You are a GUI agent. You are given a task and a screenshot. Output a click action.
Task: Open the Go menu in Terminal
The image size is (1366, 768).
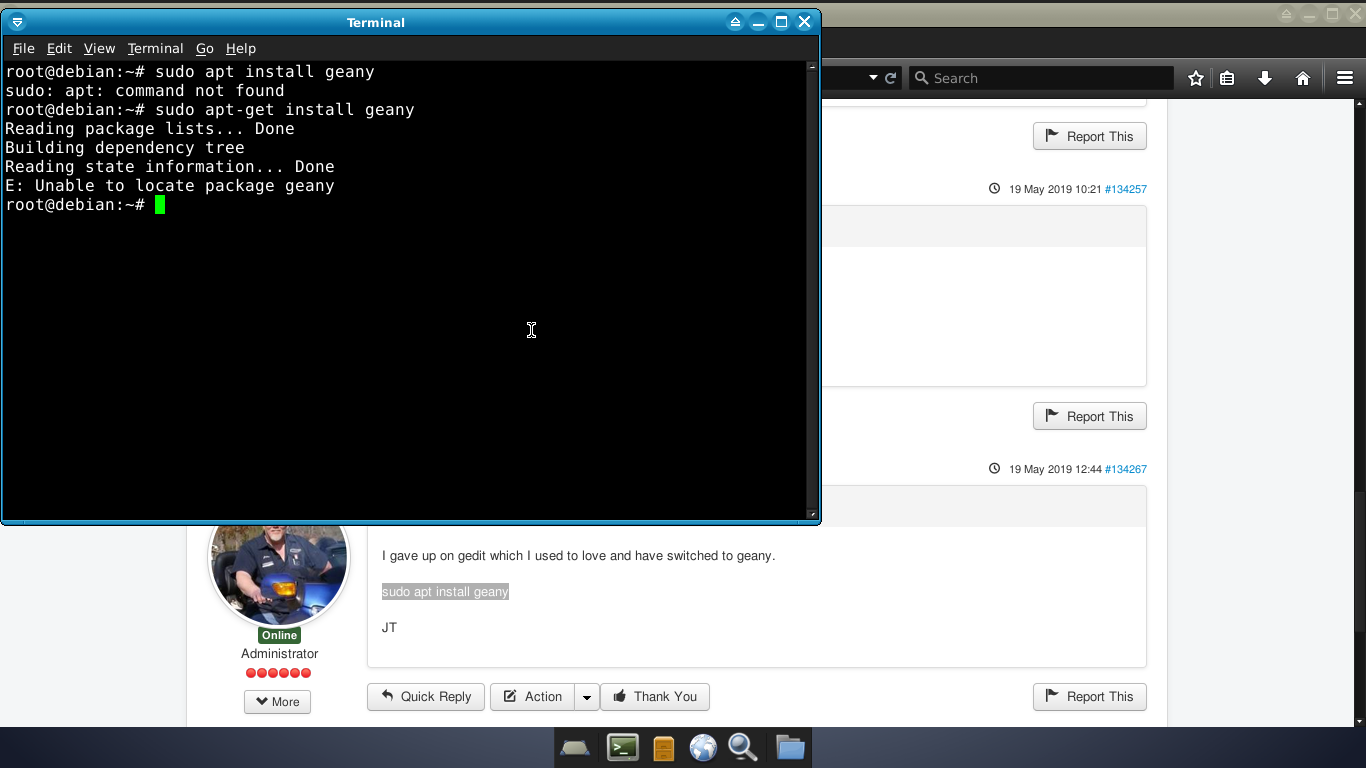point(204,48)
